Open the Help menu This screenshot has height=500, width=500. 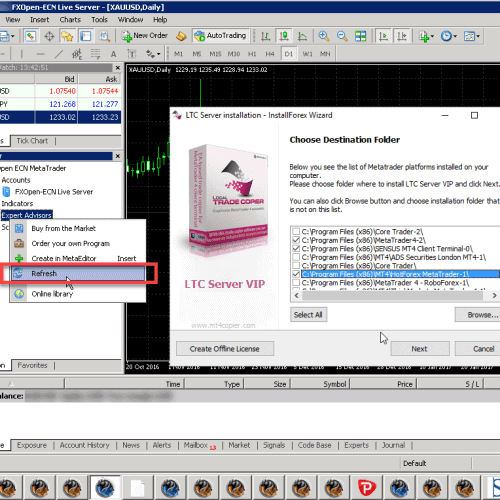pos(160,20)
